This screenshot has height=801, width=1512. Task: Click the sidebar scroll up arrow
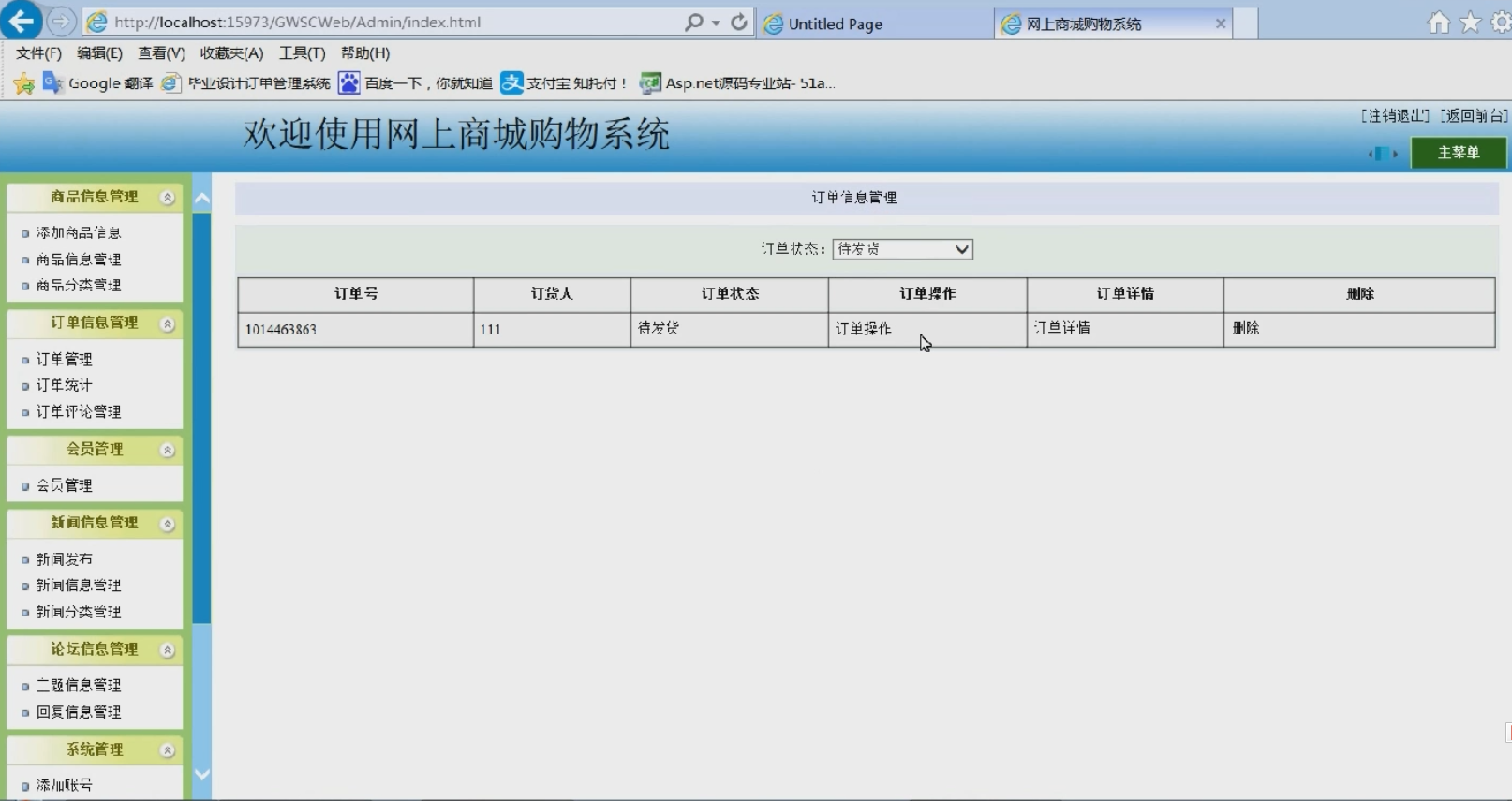(201, 199)
